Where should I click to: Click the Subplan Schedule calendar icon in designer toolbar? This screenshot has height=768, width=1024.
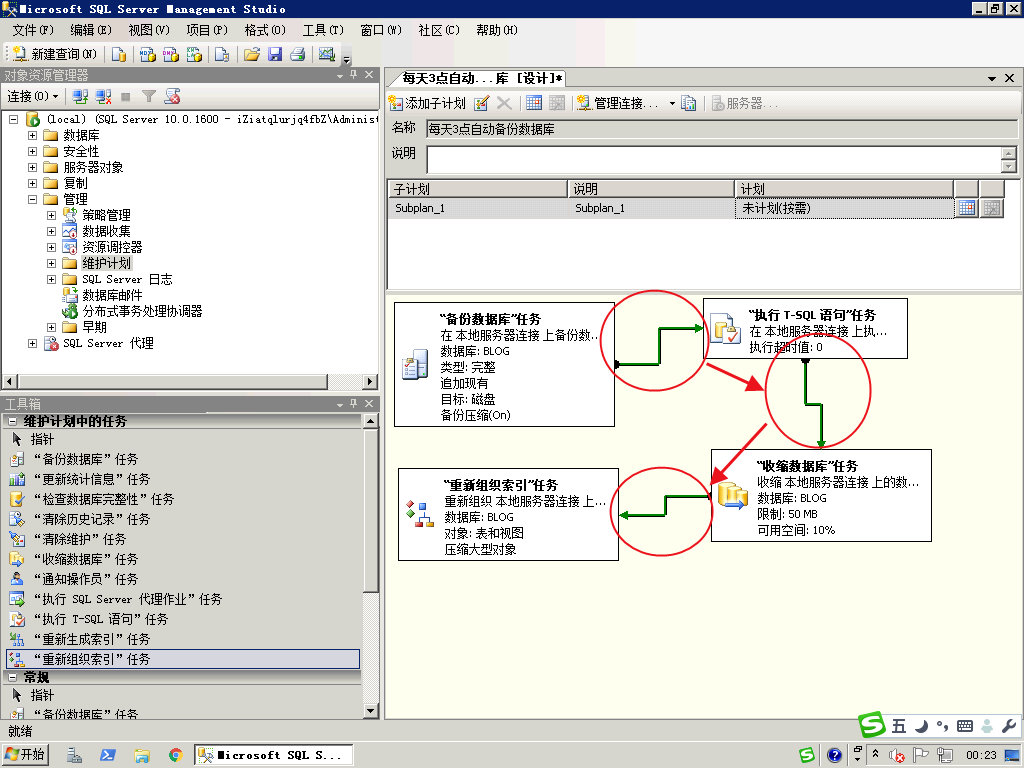[534, 103]
